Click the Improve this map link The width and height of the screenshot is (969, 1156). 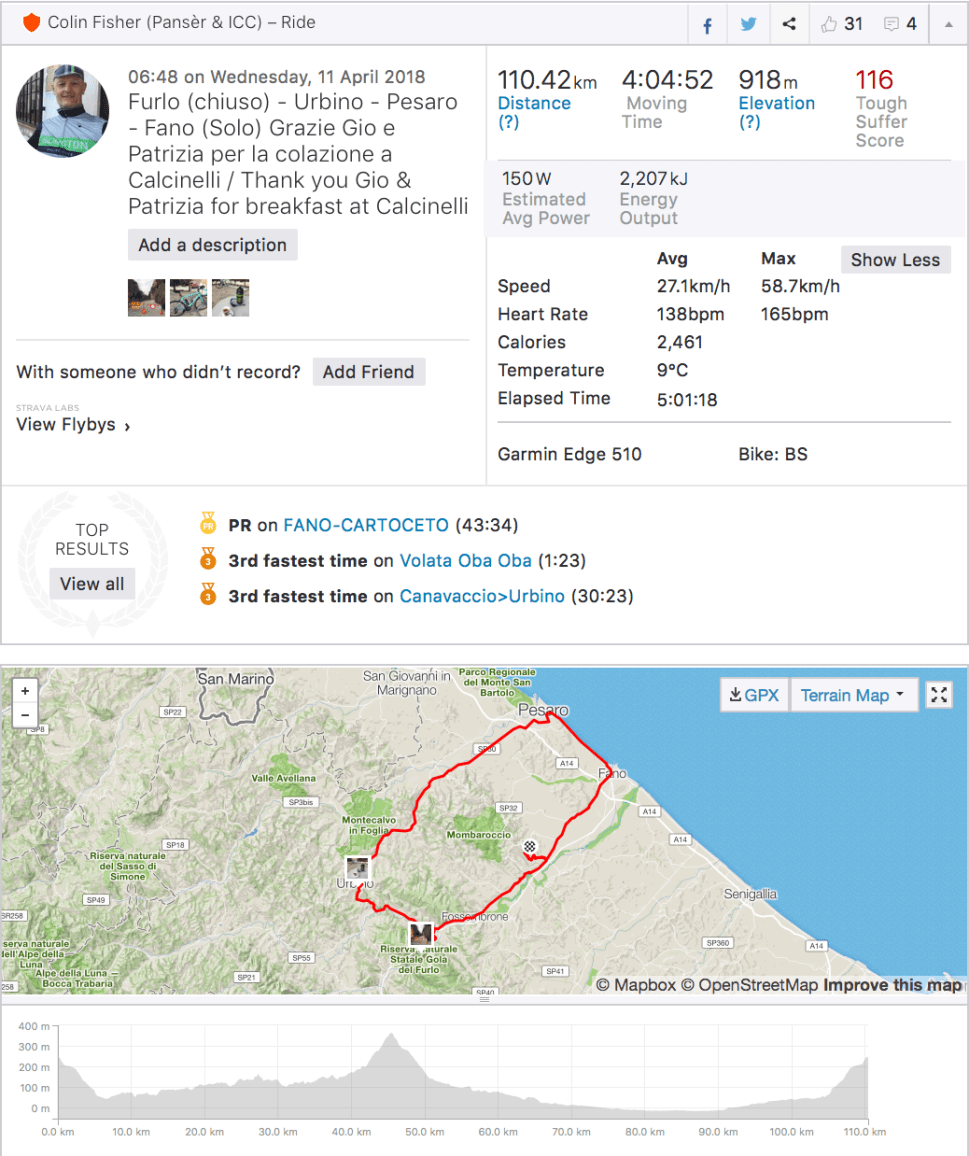tap(890, 984)
